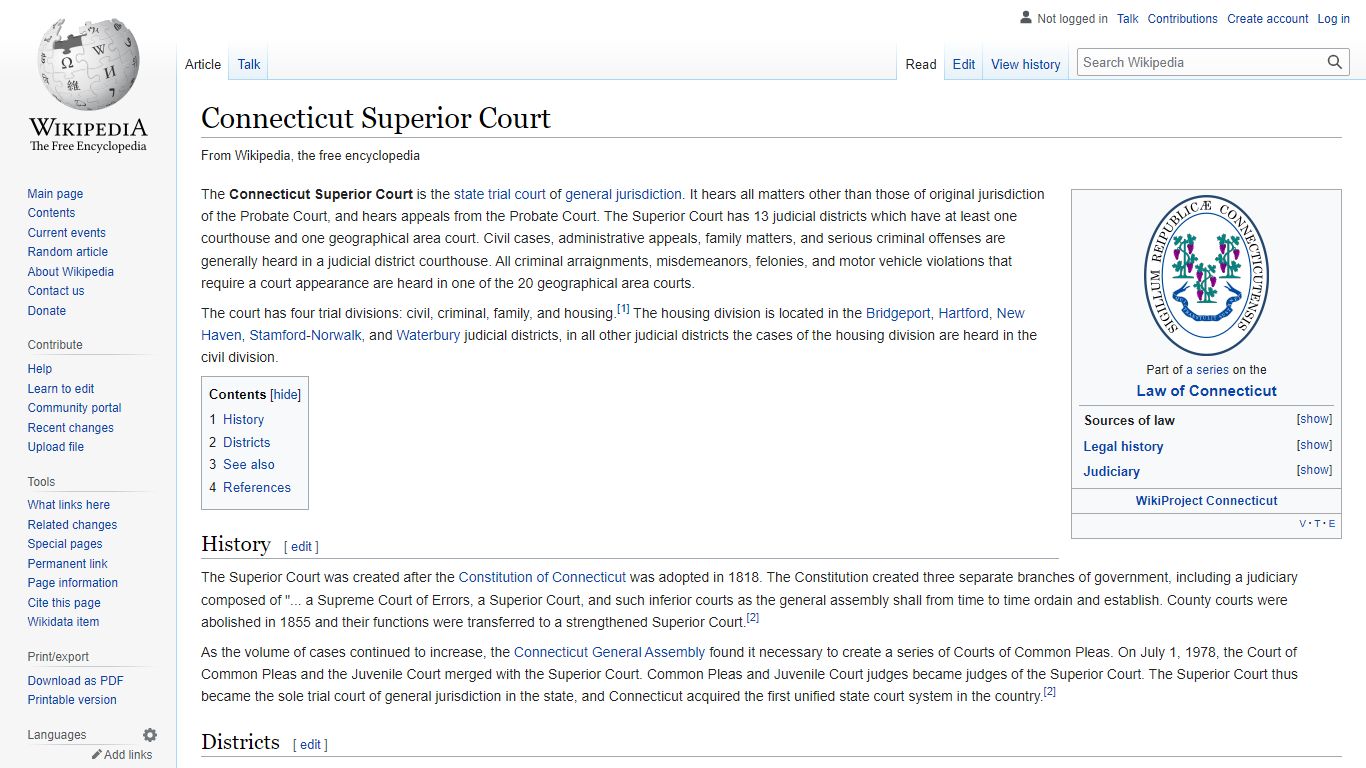Open the general jurisdiction link
This screenshot has height=768, width=1366.
(623, 194)
